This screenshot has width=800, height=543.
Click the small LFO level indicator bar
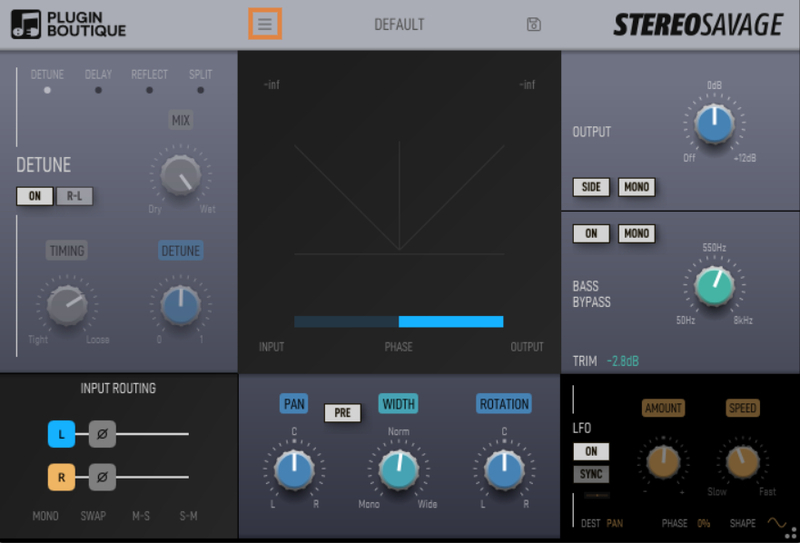click(597, 495)
